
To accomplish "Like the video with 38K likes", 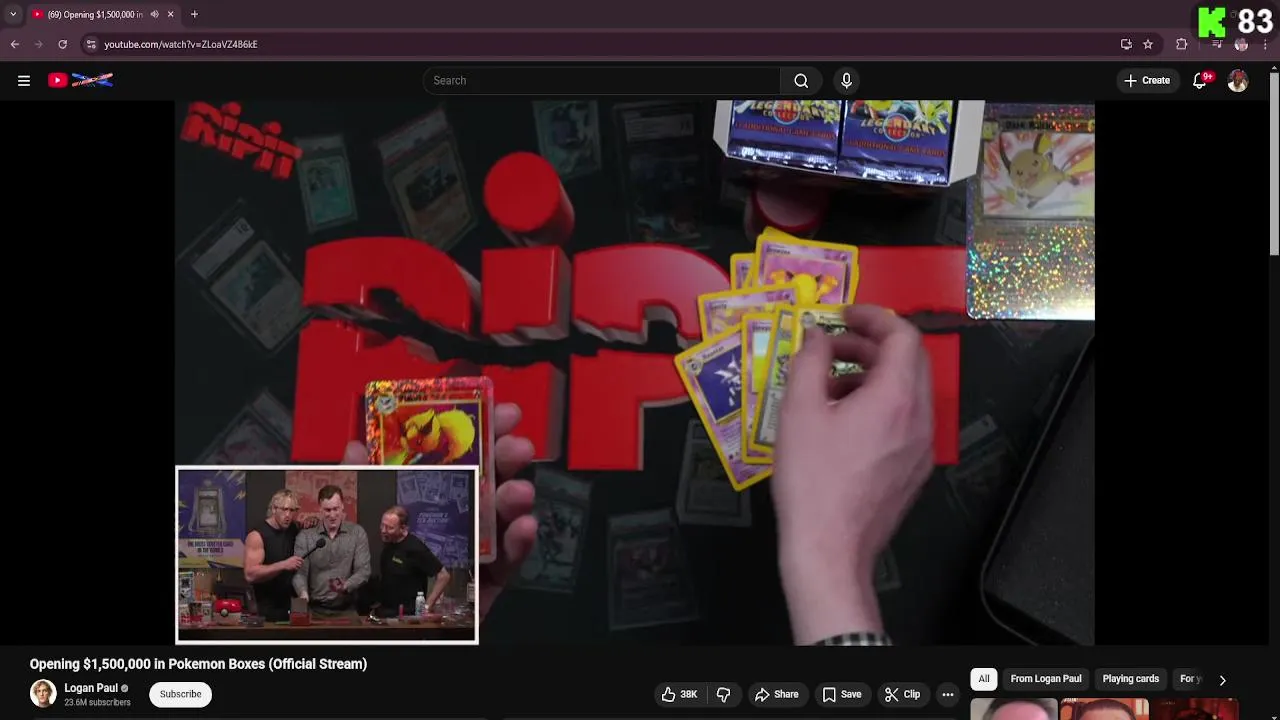I will tap(679, 694).
